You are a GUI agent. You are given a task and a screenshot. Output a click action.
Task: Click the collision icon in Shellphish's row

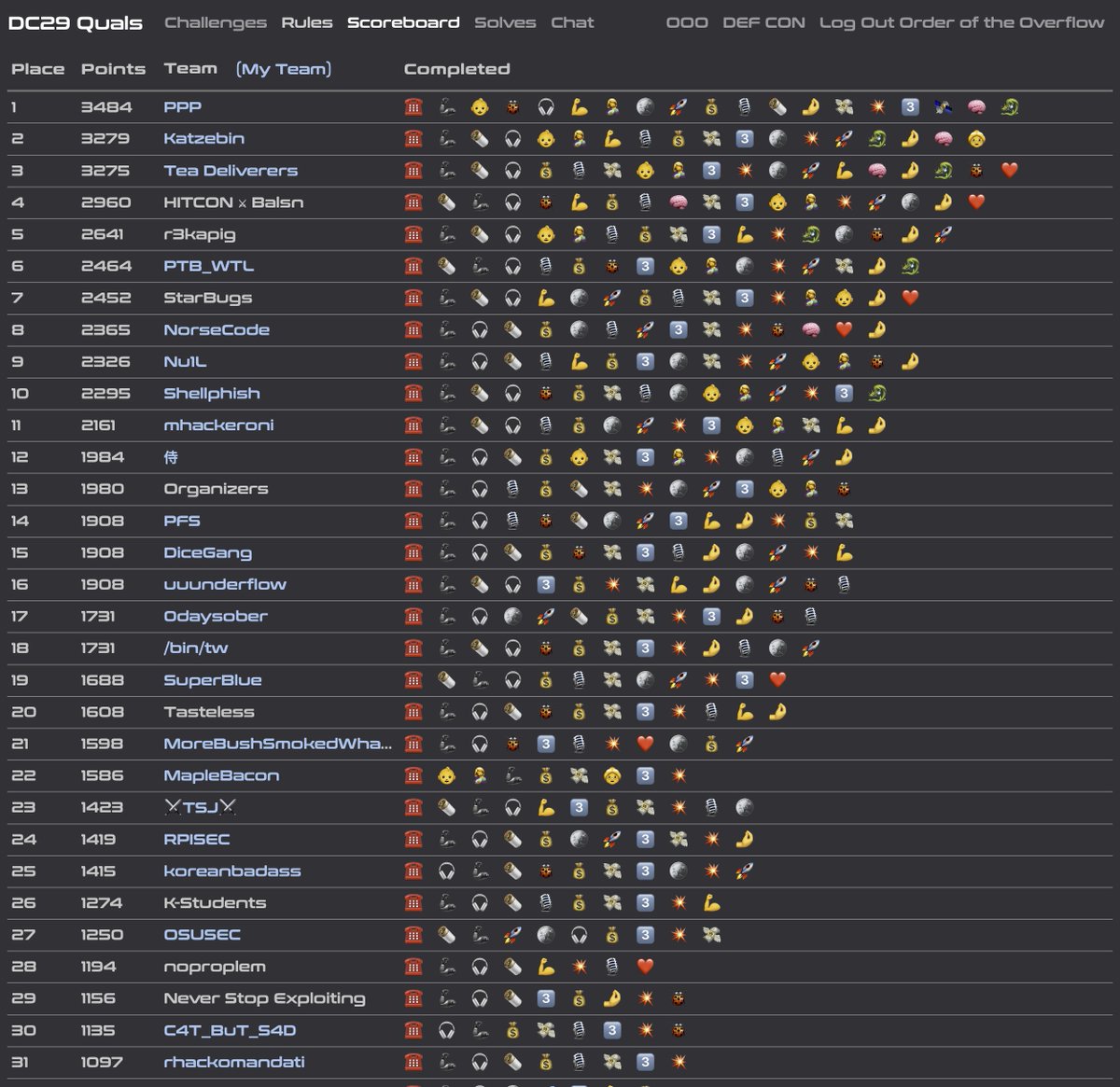coord(811,393)
